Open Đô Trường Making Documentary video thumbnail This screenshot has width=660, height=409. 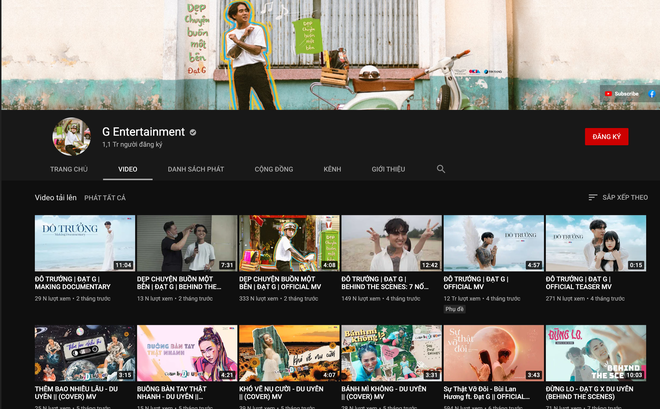click(85, 243)
